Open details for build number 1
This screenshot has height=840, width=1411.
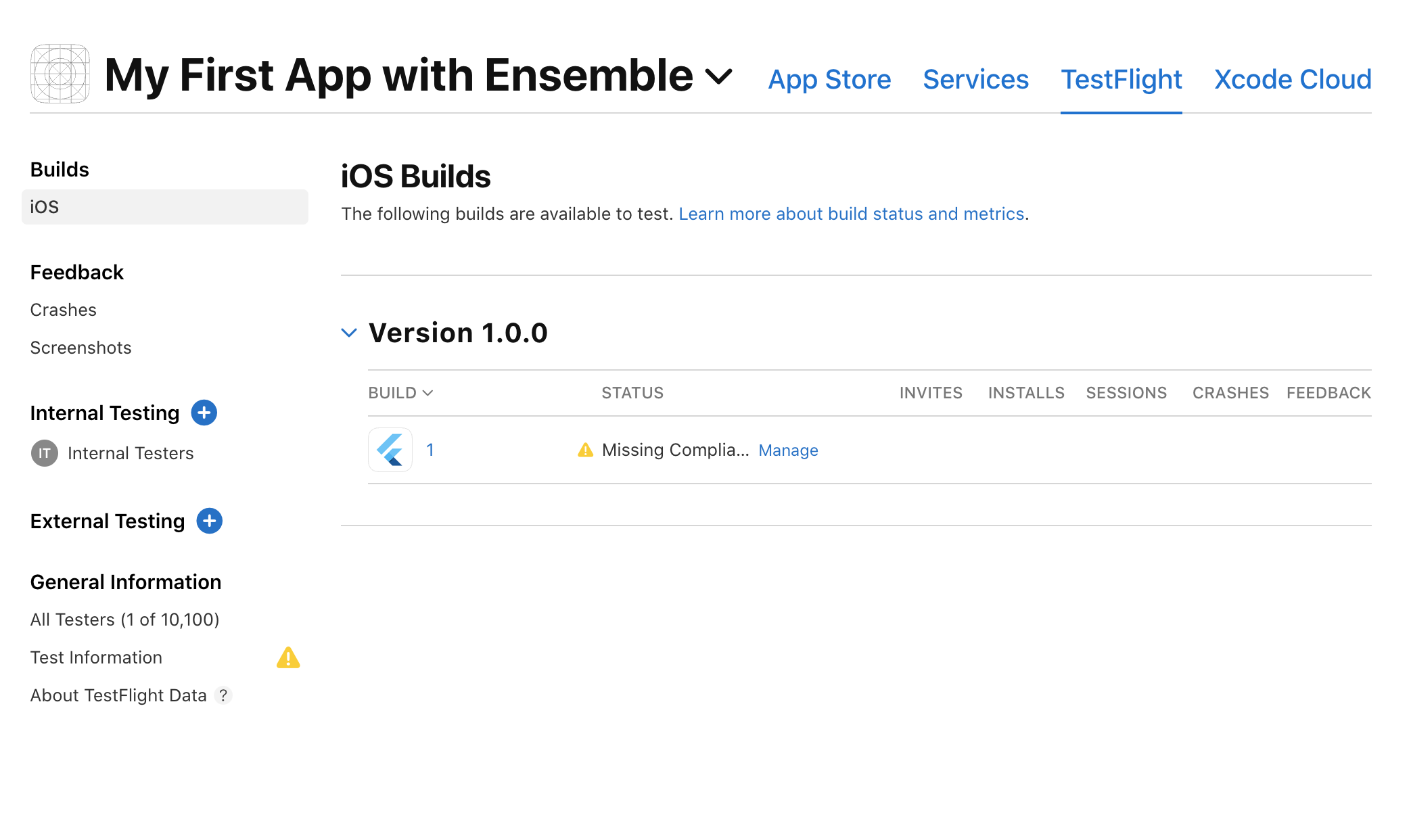coord(430,449)
